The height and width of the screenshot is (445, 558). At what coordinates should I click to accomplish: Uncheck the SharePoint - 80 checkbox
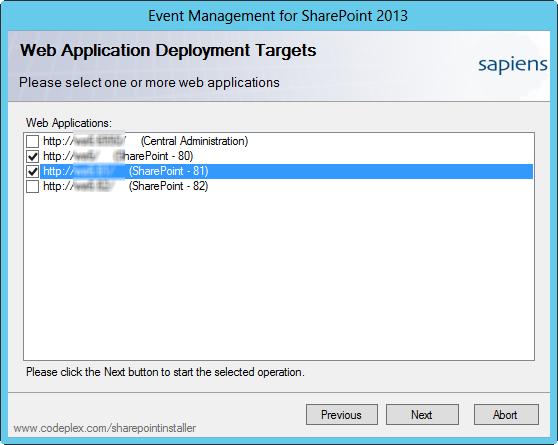point(32,156)
